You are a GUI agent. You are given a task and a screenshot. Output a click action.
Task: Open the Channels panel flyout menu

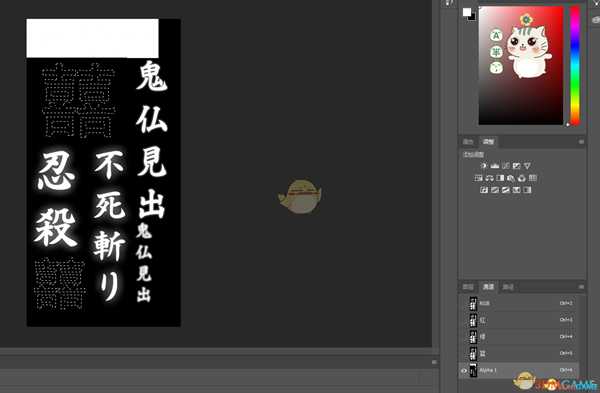pos(581,287)
